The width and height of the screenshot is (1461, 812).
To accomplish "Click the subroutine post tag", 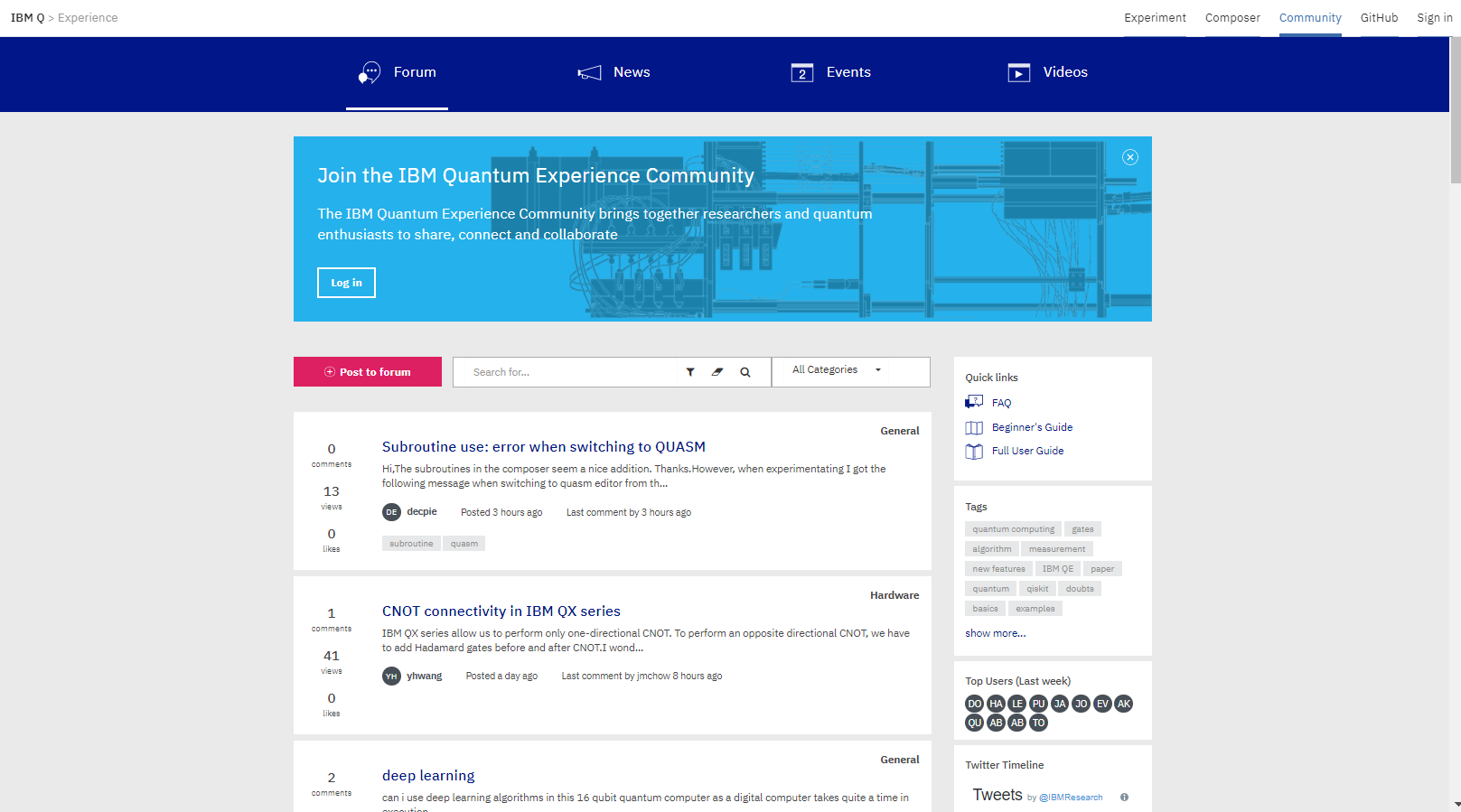I will click(x=411, y=544).
